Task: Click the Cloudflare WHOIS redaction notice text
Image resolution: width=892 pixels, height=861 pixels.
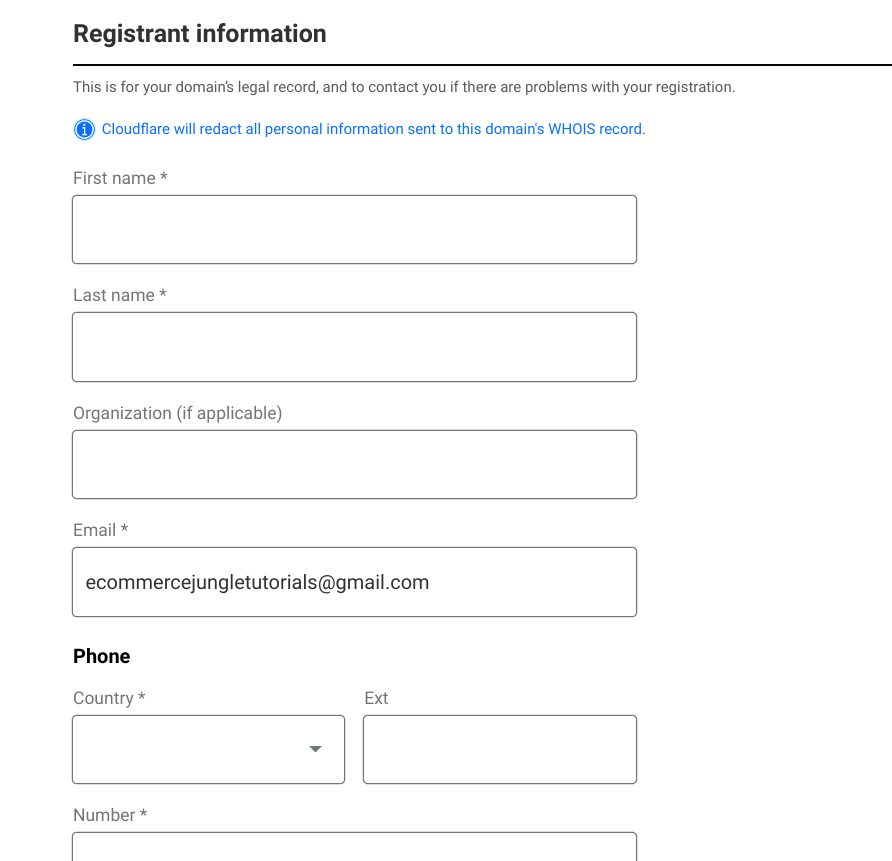Action: click(373, 130)
